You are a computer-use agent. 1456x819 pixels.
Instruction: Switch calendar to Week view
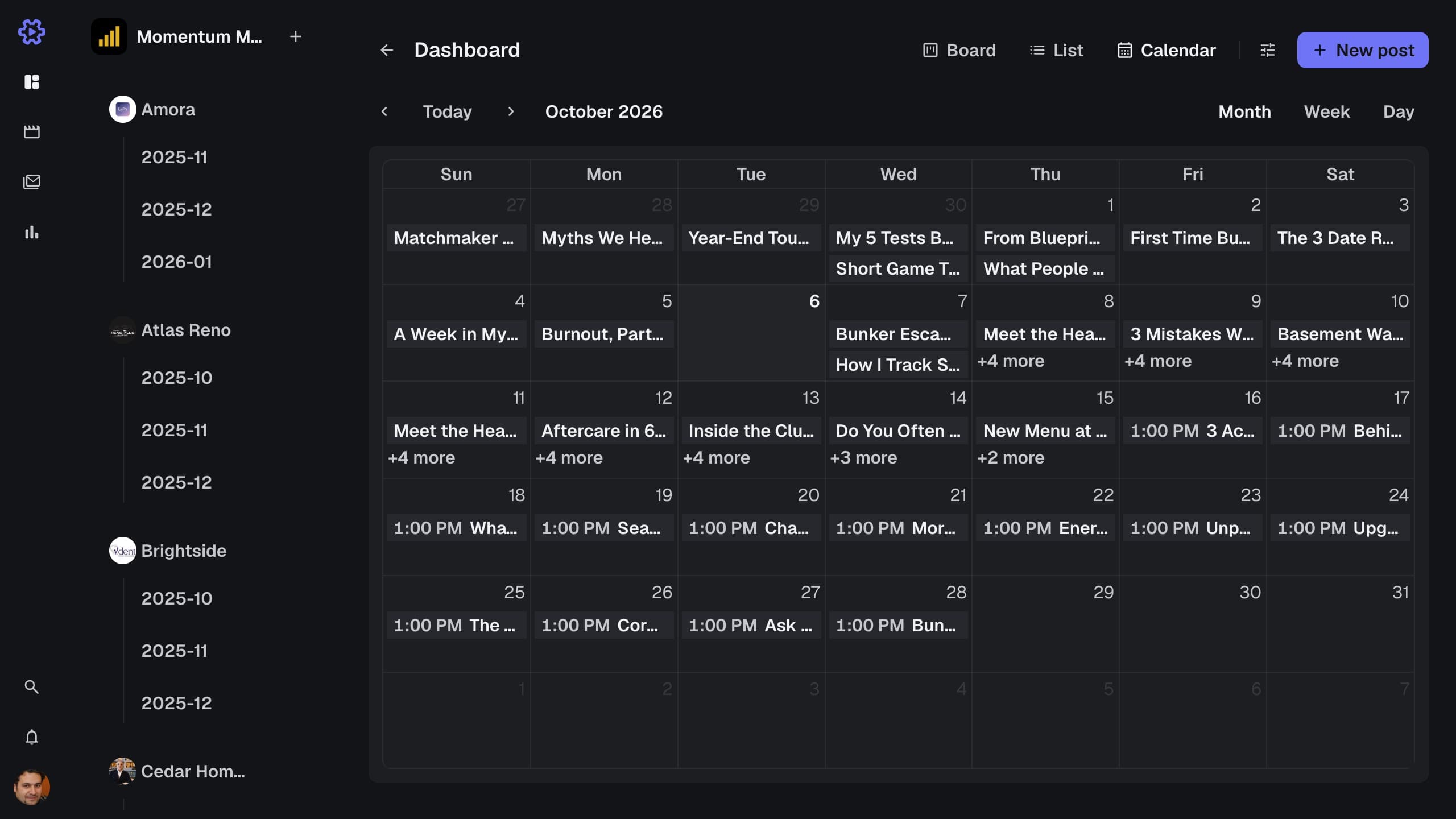click(x=1327, y=111)
